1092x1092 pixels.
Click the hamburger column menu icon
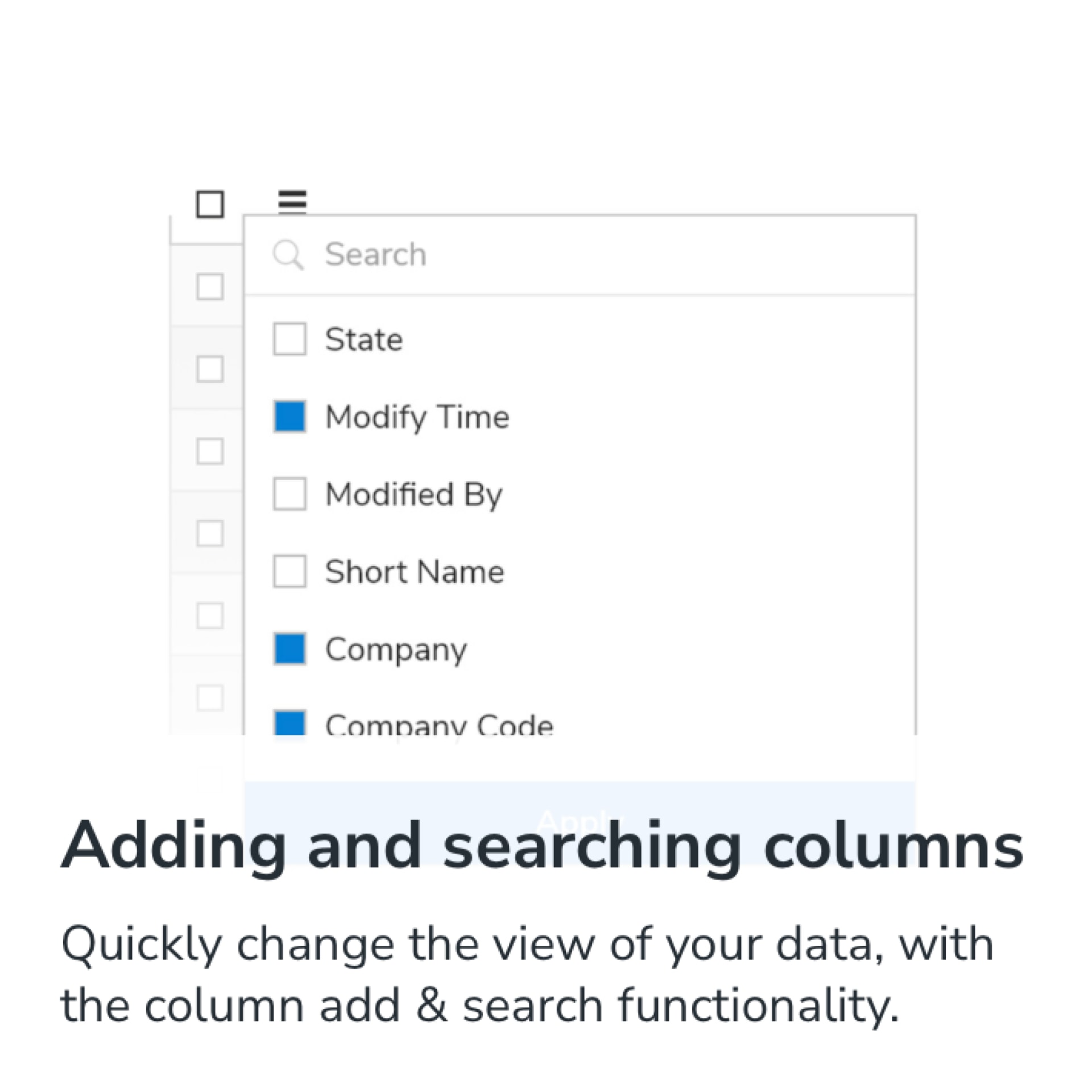coord(292,202)
